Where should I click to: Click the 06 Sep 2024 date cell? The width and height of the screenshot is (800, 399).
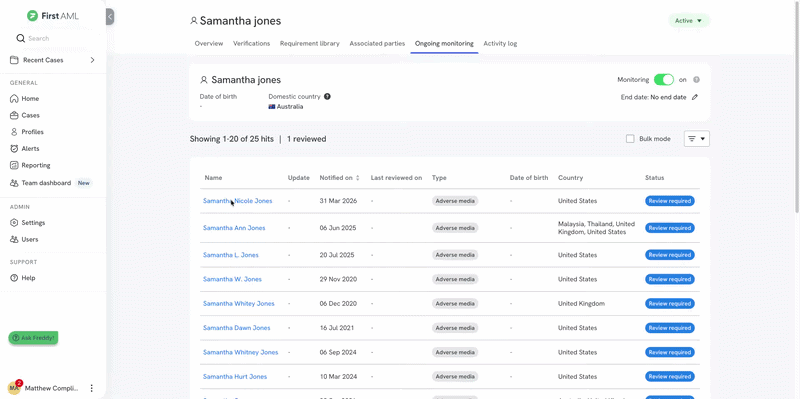coord(338,353)
